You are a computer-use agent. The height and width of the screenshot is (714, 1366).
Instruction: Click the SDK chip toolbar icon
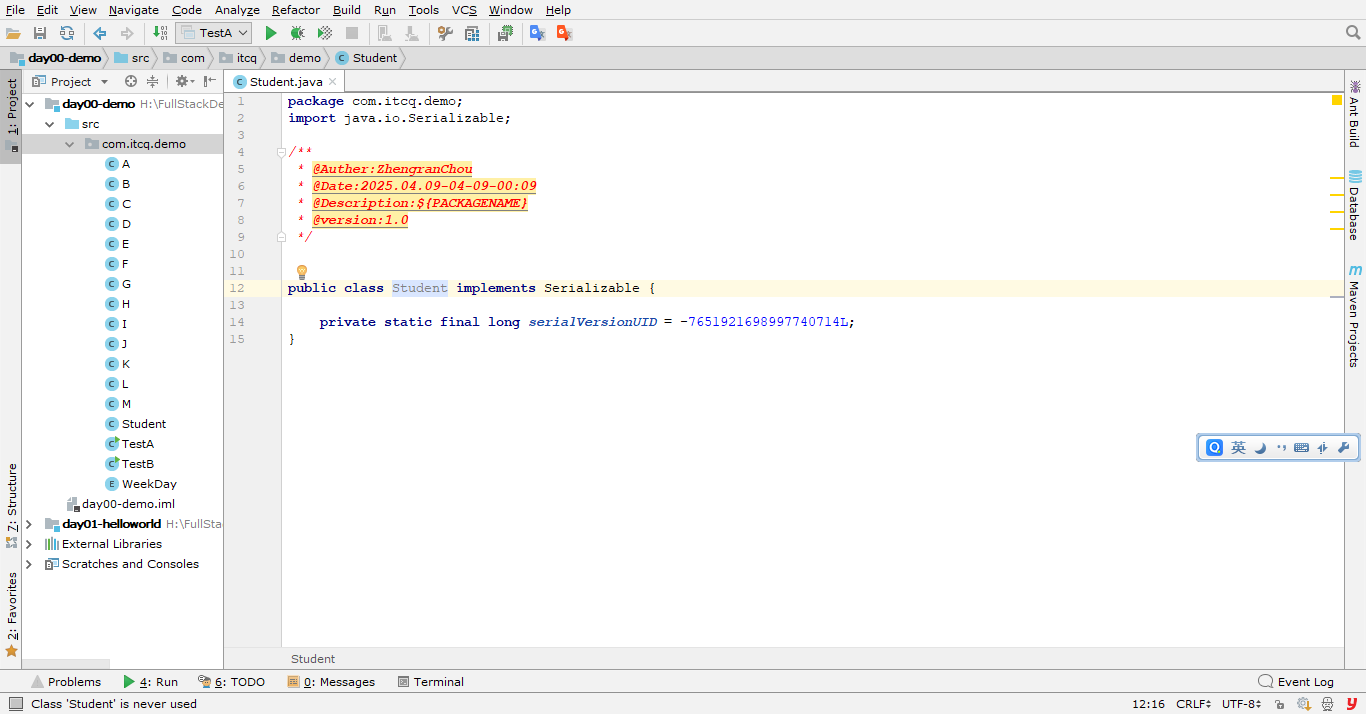(x=505, y=33)
